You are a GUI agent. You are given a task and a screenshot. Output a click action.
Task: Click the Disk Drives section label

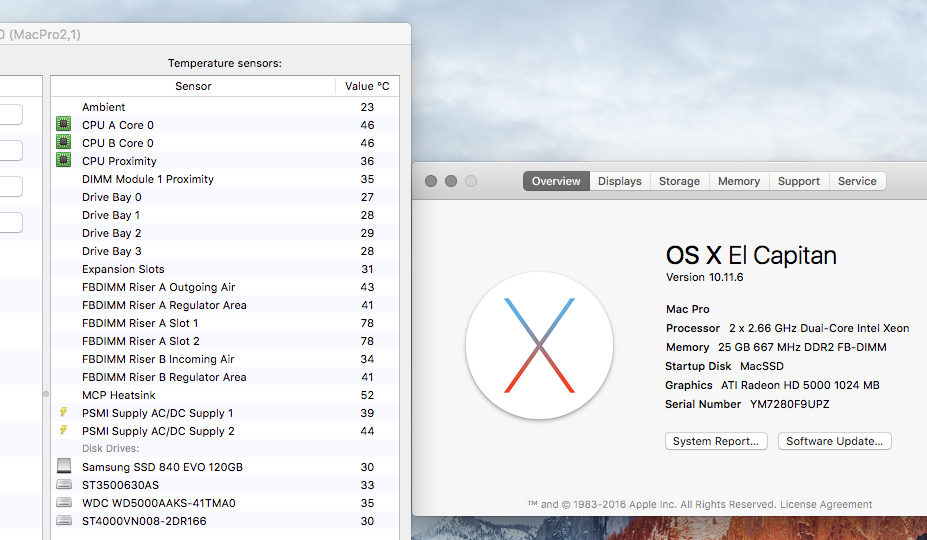click(111, 448)
